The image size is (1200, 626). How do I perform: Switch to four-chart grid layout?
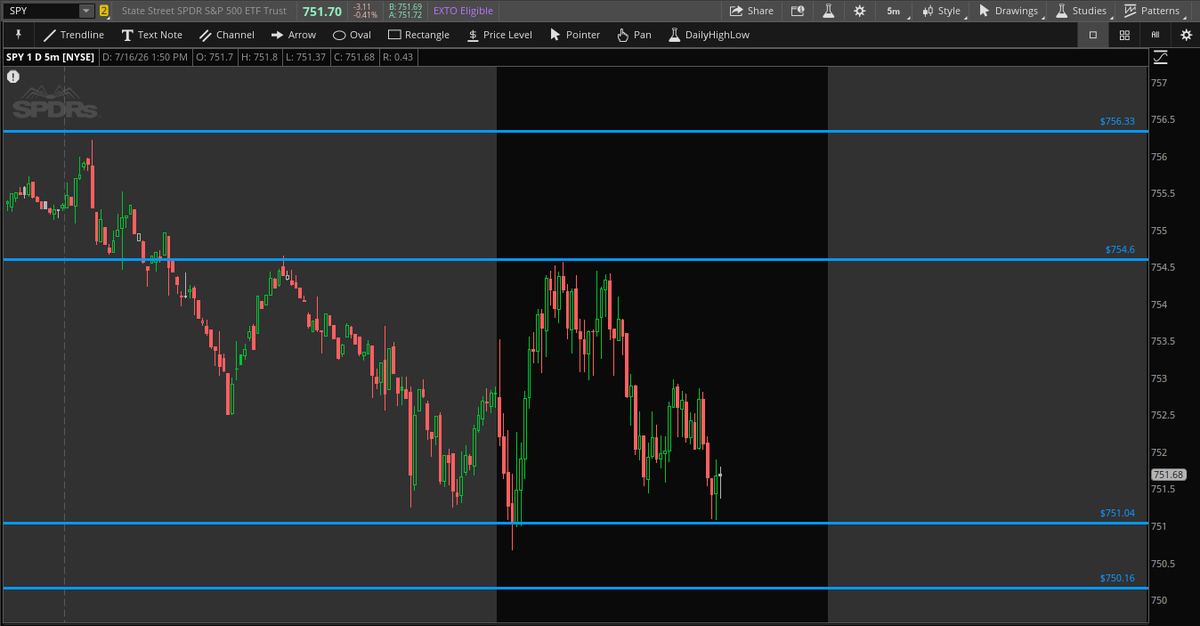pos(1125,34)
